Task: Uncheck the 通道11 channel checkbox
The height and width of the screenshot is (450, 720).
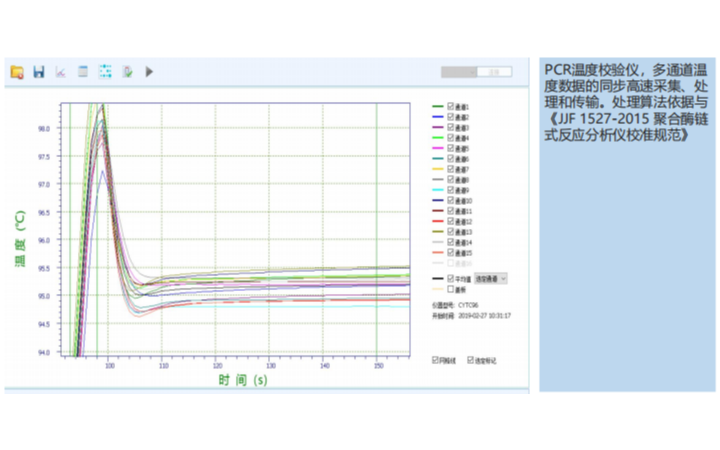Action: 450,211
